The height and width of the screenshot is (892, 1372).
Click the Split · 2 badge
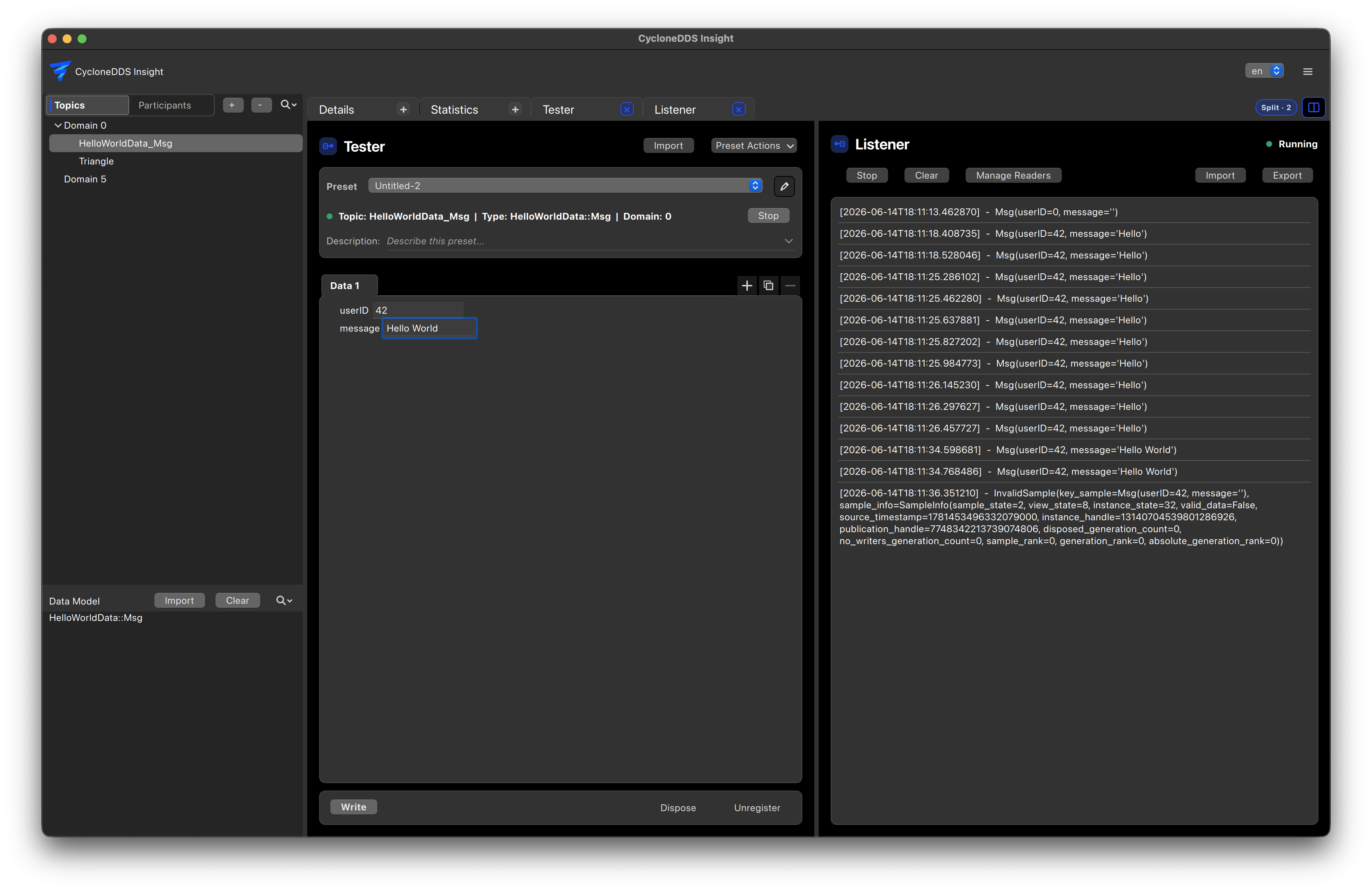(x=1276, y=107)
